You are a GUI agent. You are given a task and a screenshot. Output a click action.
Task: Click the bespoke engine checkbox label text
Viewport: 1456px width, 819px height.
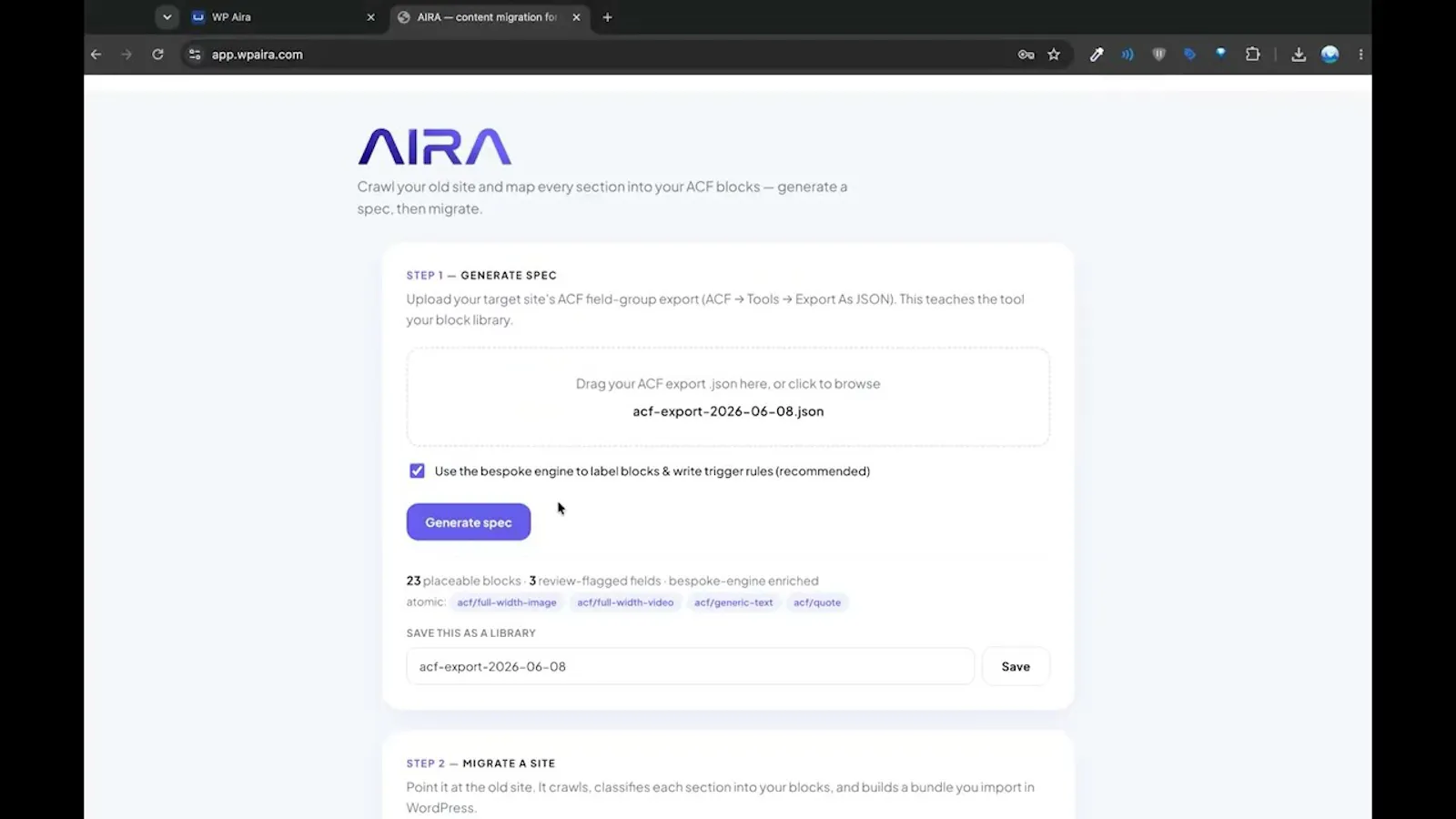[652, 471]
